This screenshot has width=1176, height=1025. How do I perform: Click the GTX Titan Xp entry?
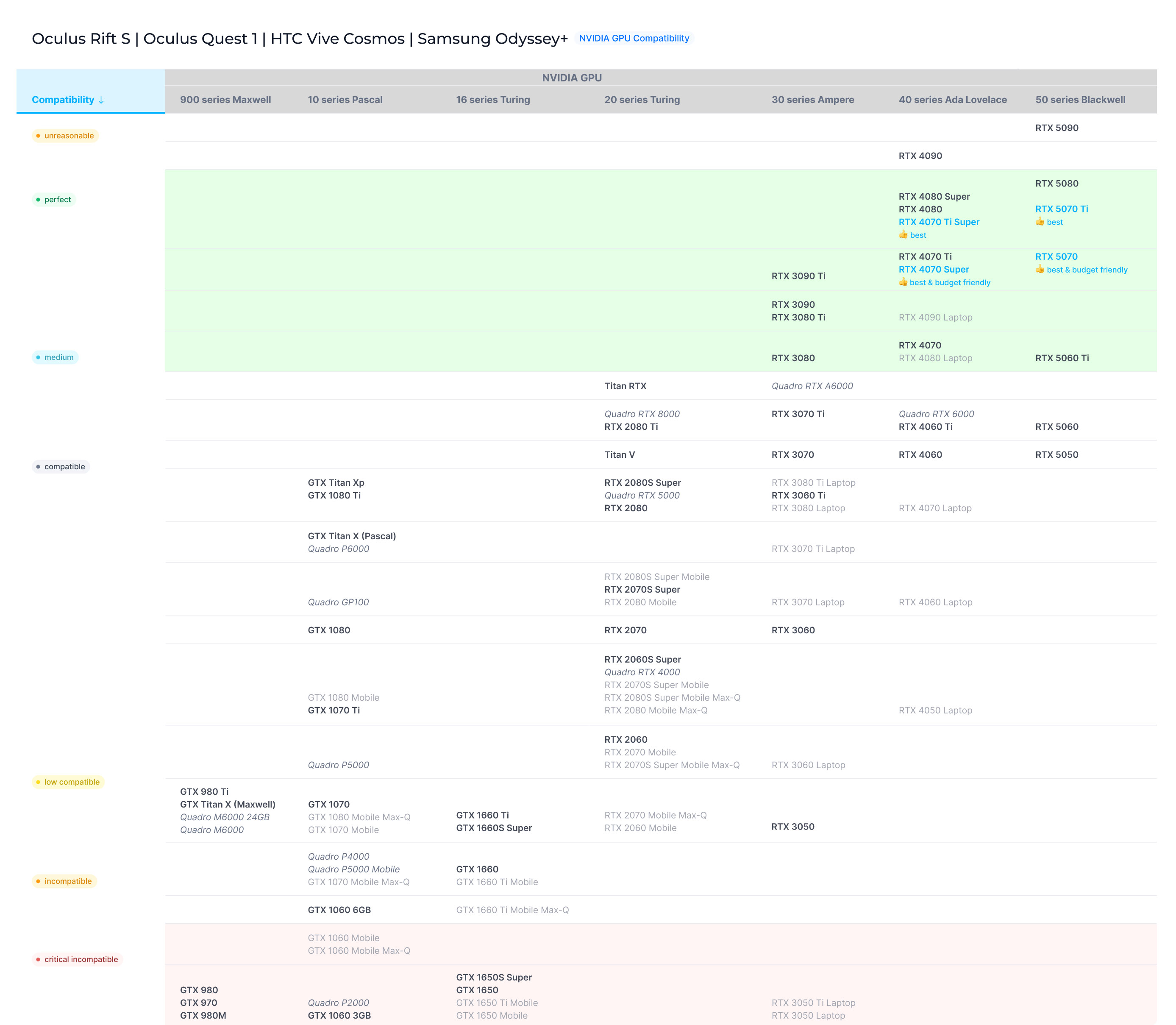pyautogui.click(x=336, y=483)
